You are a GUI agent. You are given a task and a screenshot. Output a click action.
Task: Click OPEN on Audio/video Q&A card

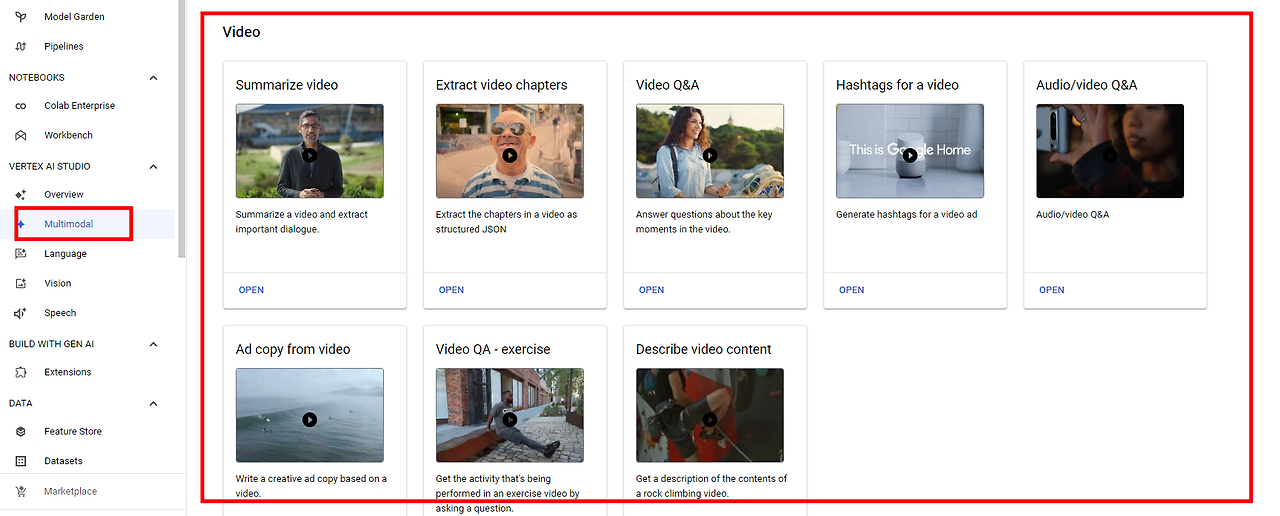coord(1051,290)
